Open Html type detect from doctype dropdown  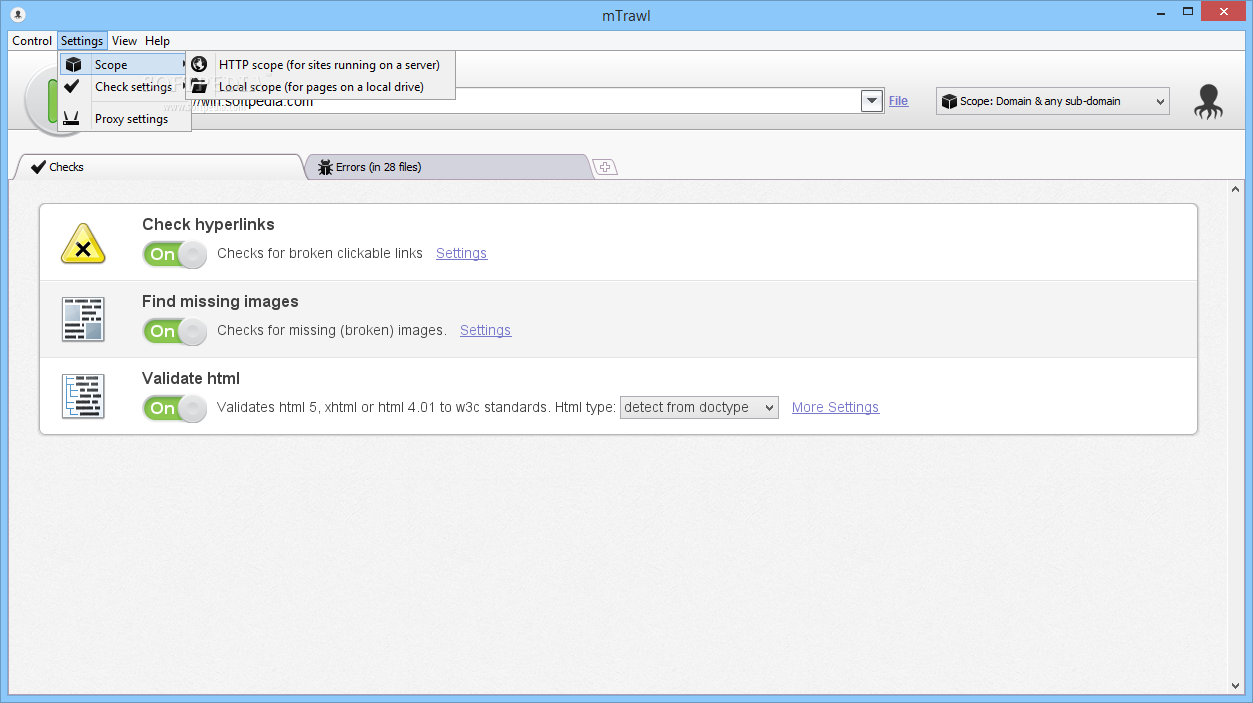[x=699, y=407]
